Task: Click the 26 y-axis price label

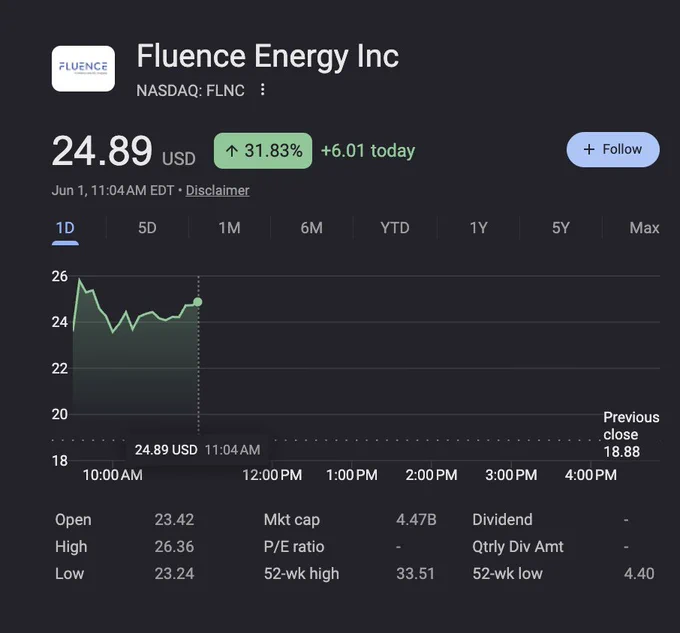Action: click(x=60, y=276)
